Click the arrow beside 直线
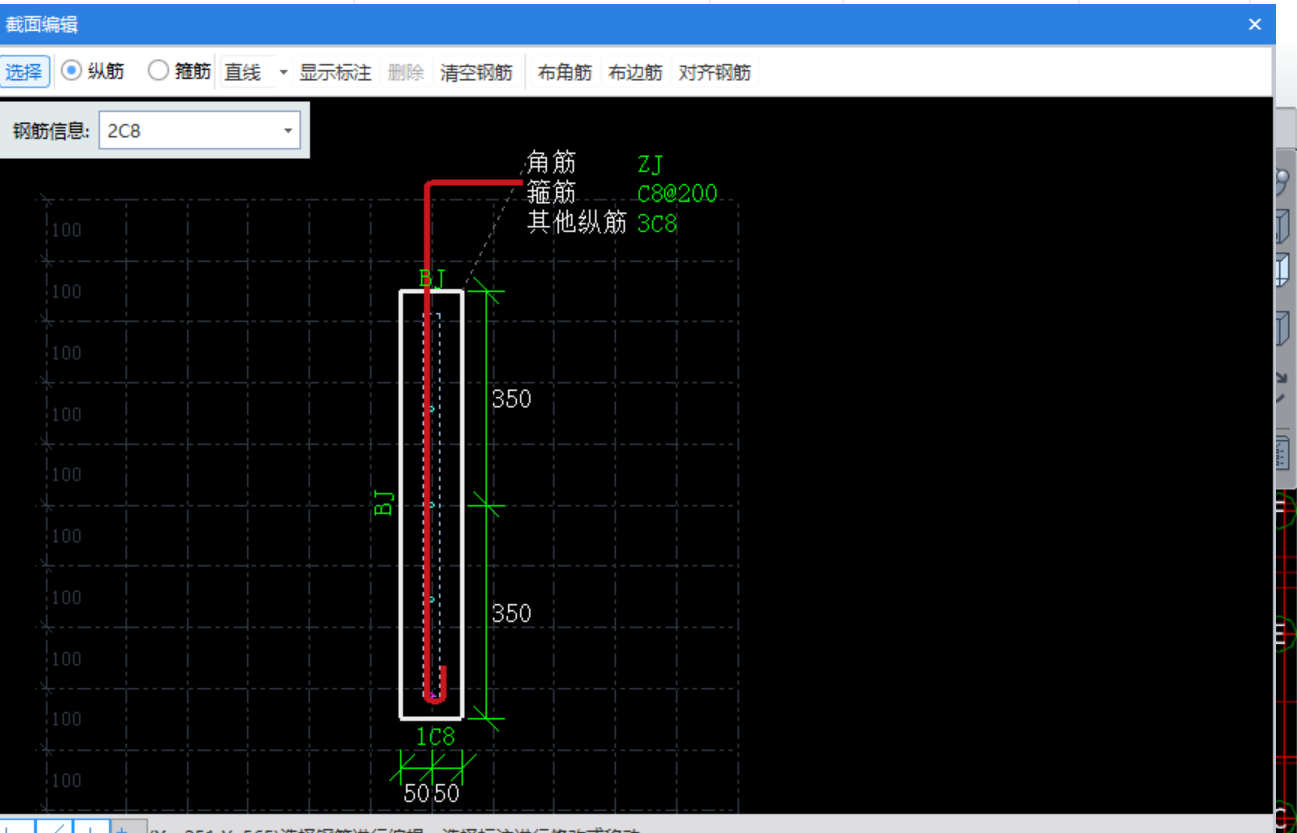The width and height of the screenshot is (1297, 833). pos(283,73)
